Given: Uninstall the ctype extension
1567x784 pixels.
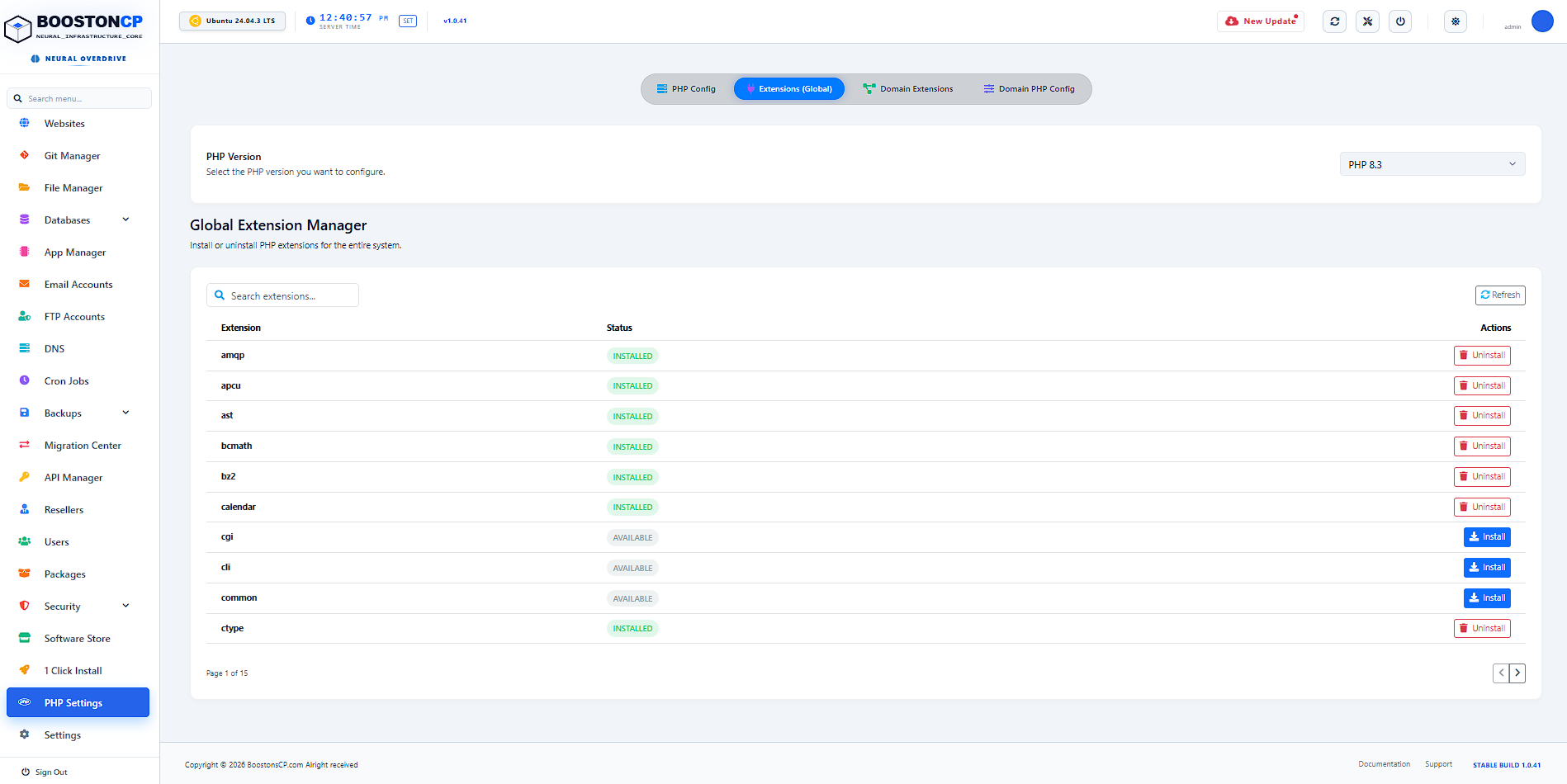Looking at the screenshot, I should 1482,629.
